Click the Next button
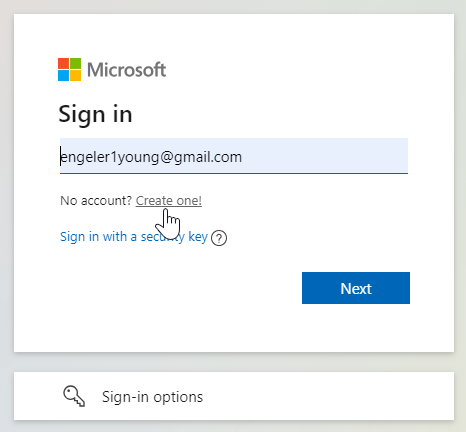This screenshot has height=432, width=466. [x=356, y=288]
